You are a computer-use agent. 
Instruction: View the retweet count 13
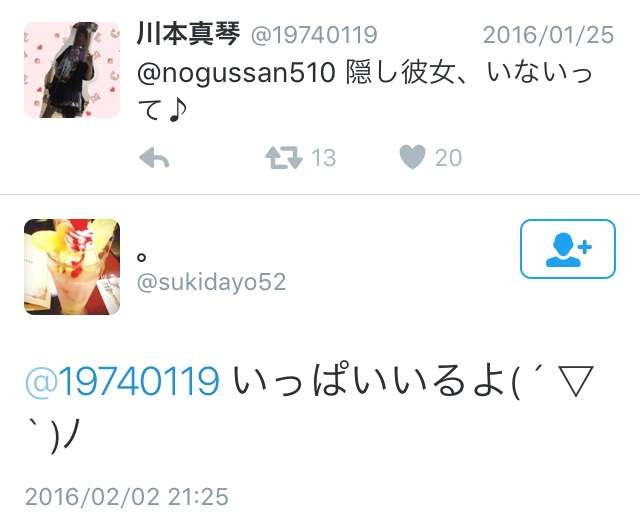(323, 158)
